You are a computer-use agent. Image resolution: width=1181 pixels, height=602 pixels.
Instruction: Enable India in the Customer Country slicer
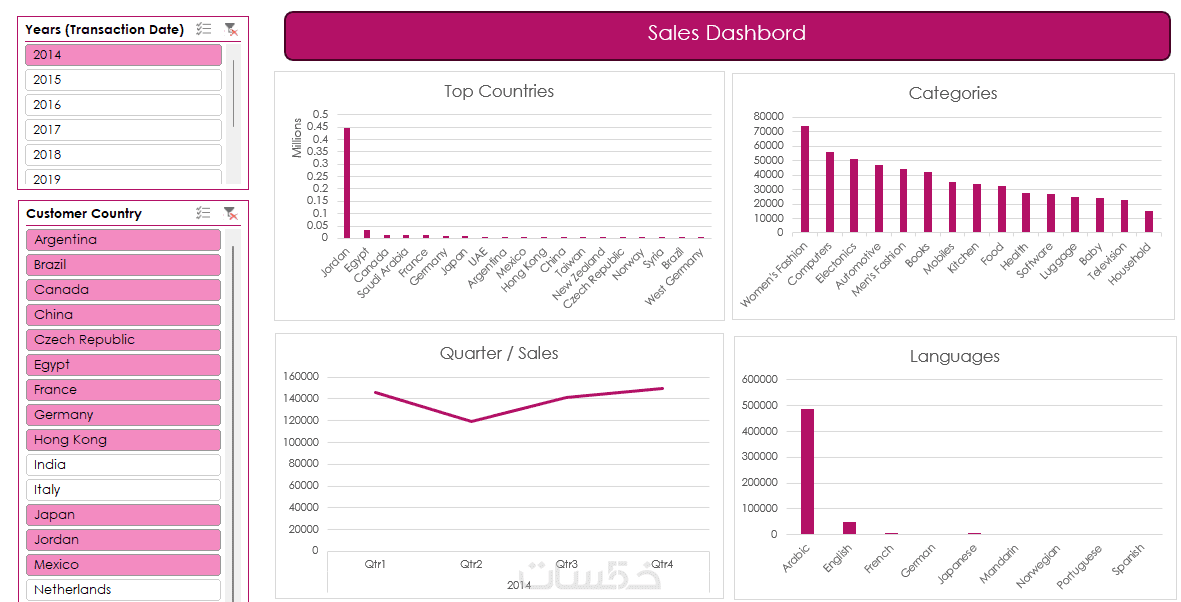(123, 465)
